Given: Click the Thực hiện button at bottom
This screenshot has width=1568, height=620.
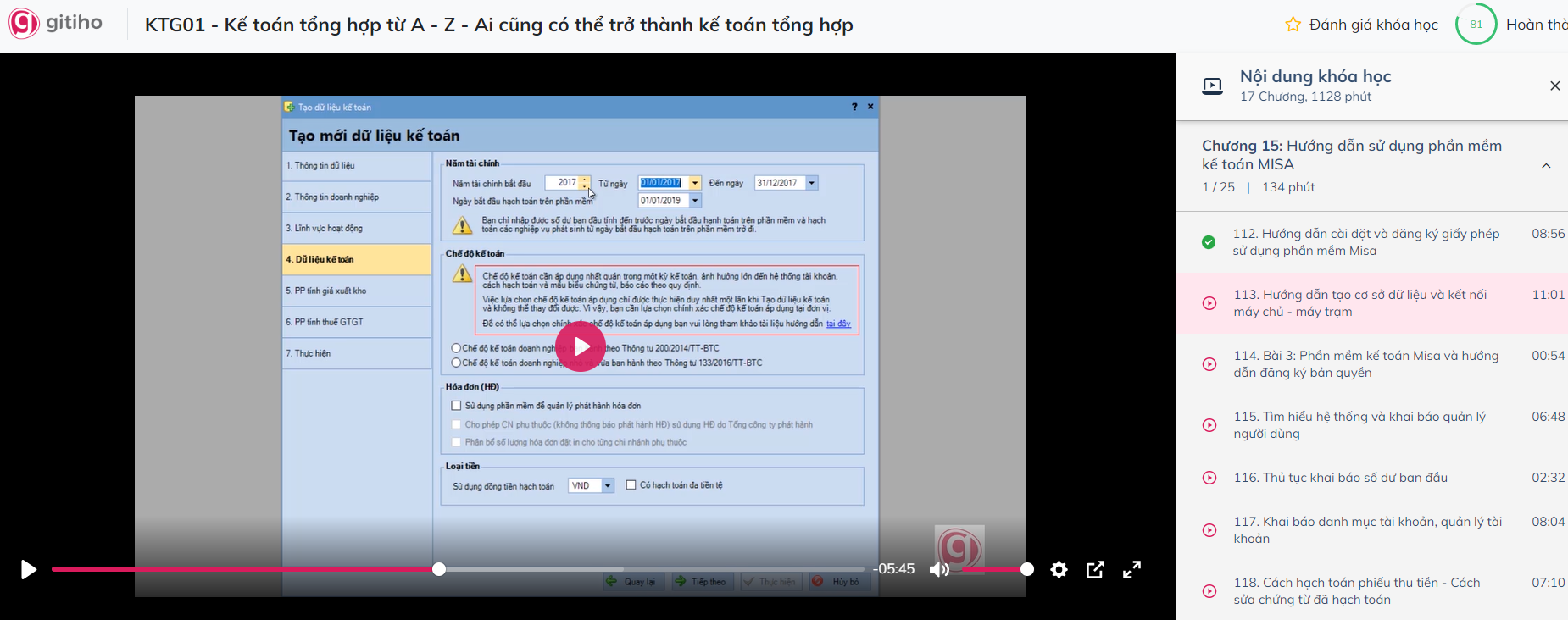Looking at the screenshot, I should [x=771, y=582].
